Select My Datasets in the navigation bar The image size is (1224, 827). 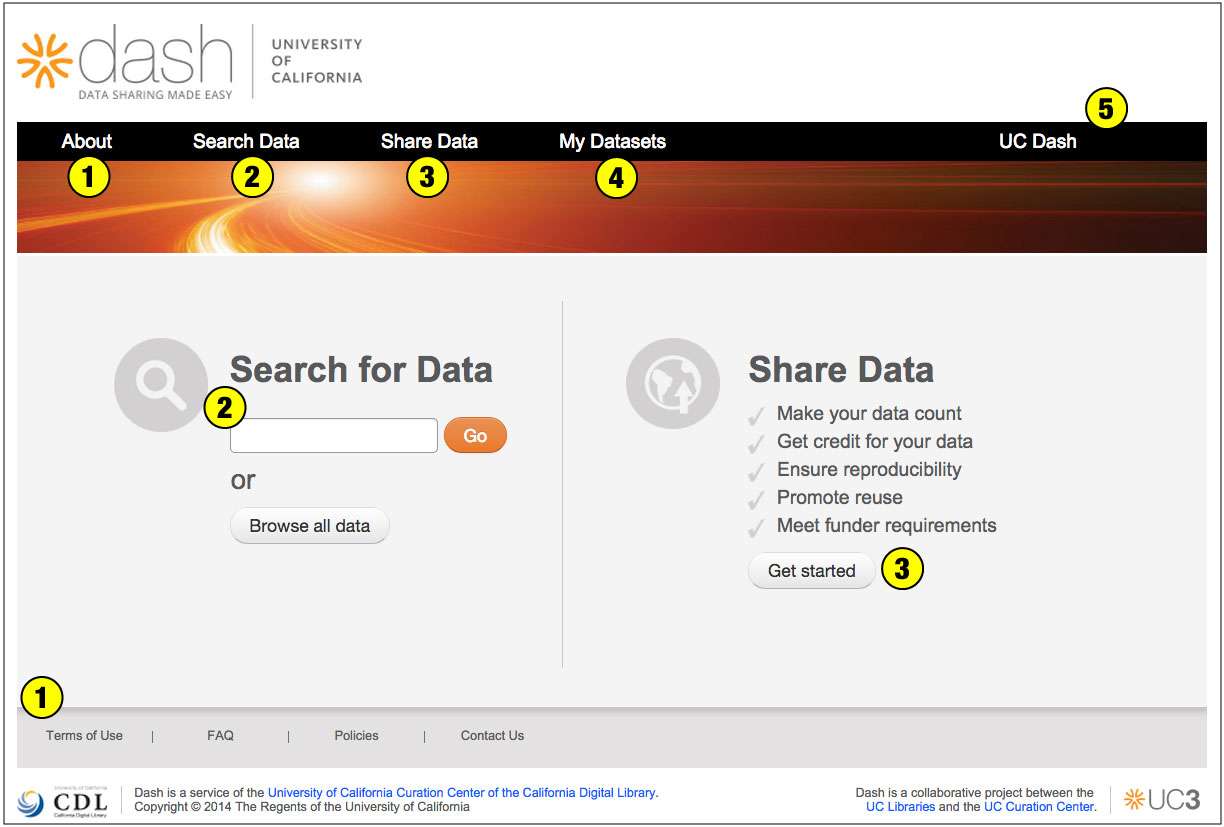(612, 141)
